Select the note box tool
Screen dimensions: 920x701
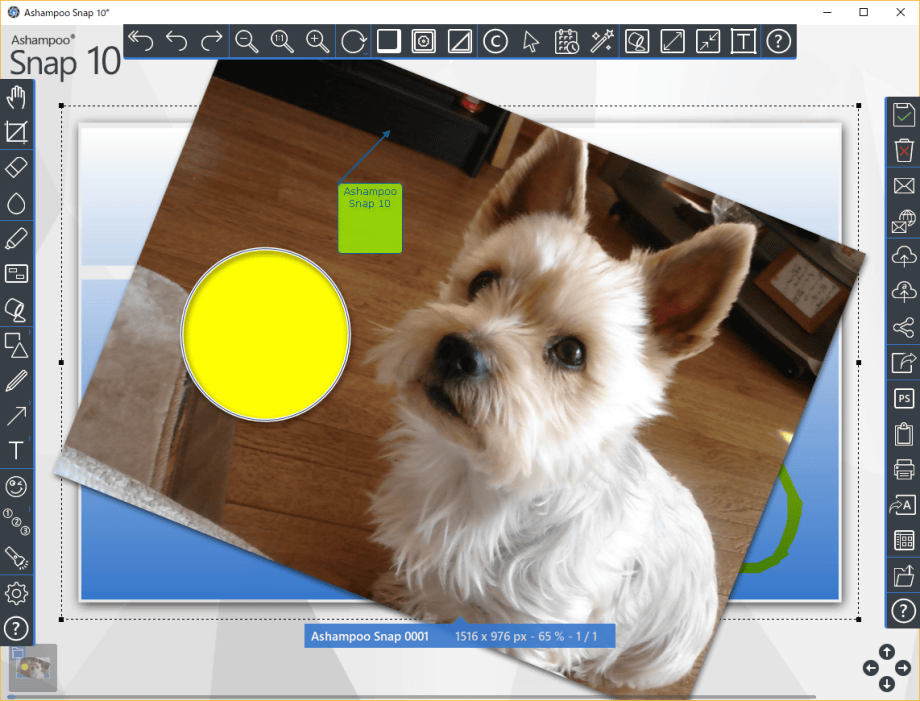[16, 273]
